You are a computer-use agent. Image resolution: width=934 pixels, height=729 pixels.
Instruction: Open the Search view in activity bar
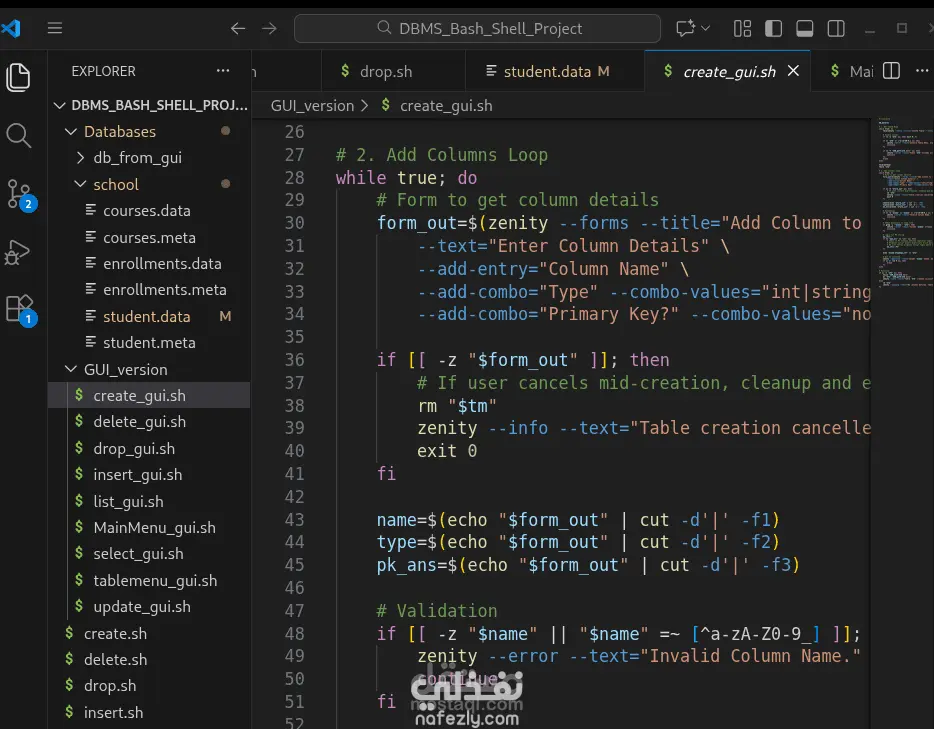[19, 135]
